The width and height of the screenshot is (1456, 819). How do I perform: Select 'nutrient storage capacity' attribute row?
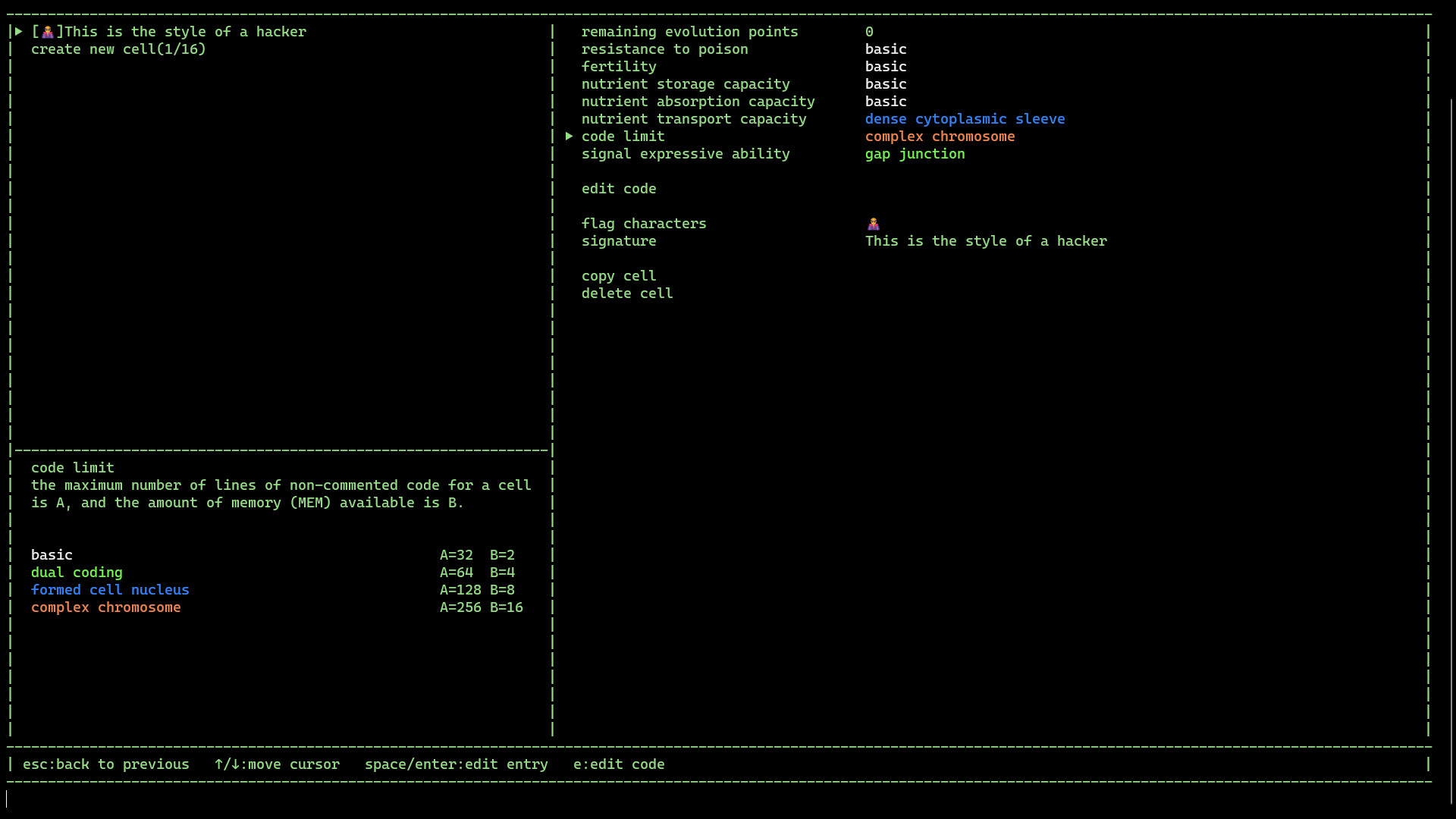coord(685,84)
